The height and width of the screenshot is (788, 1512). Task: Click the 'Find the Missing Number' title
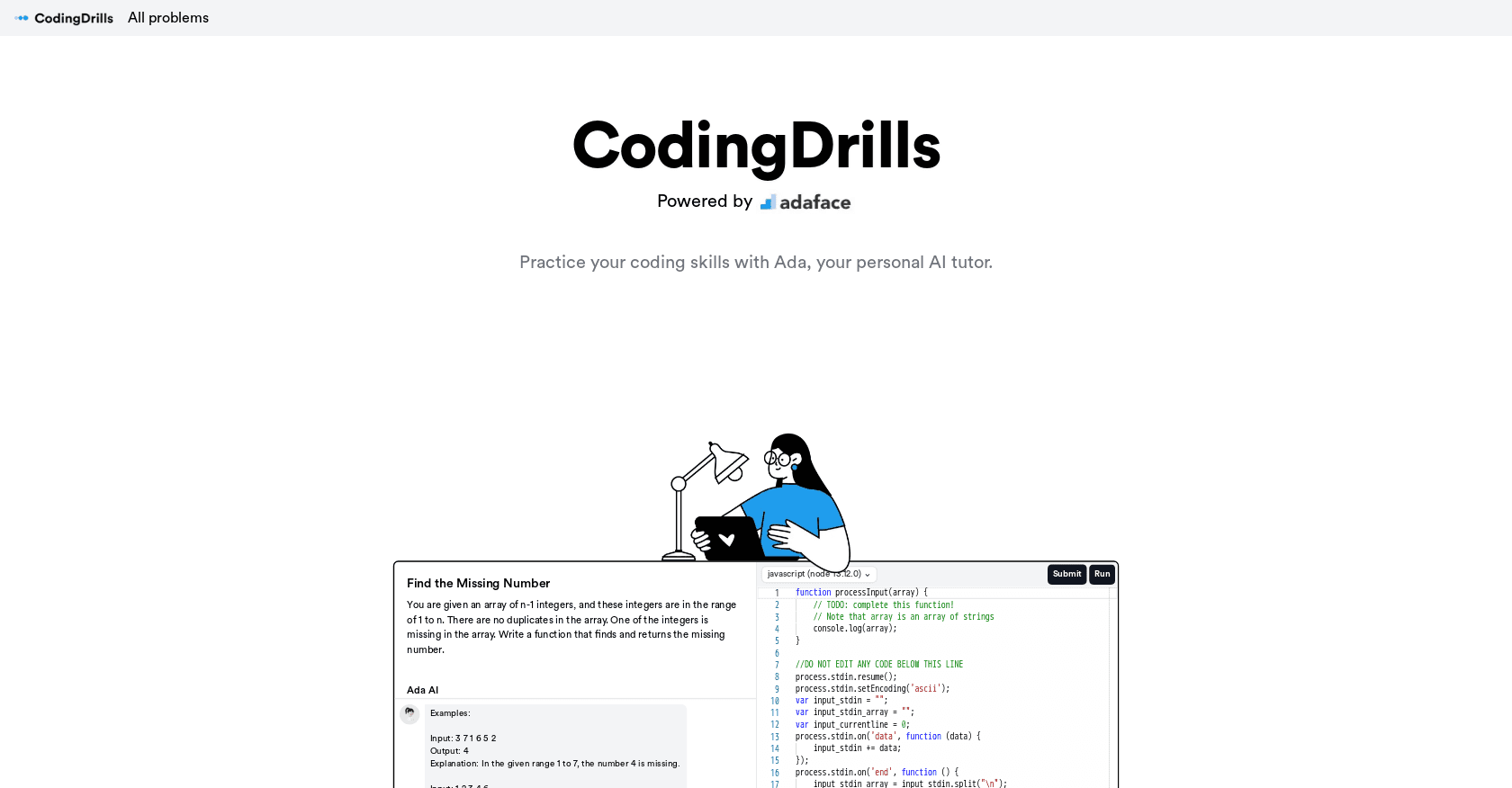point(478,583)
